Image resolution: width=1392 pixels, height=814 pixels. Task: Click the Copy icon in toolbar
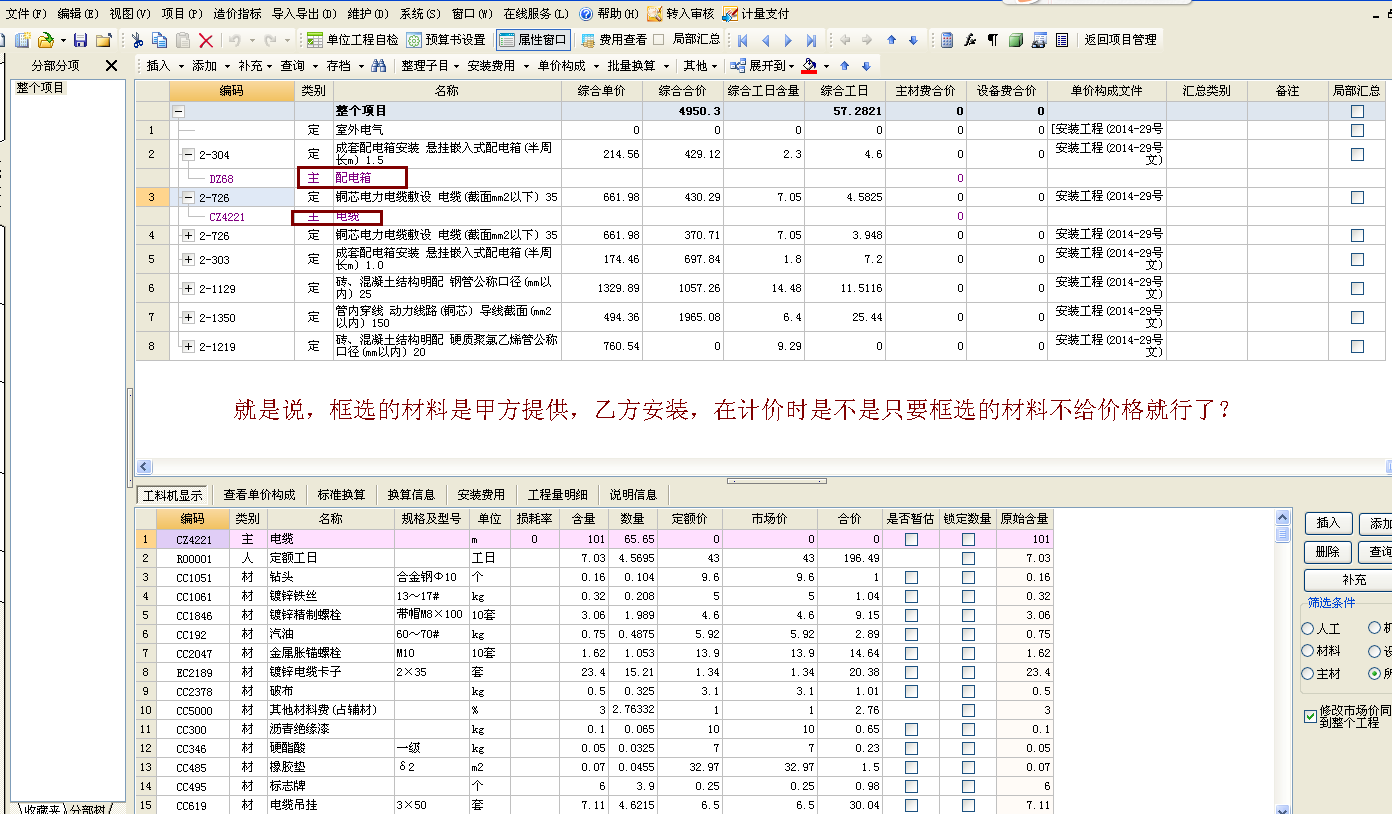tap(160, 40)
